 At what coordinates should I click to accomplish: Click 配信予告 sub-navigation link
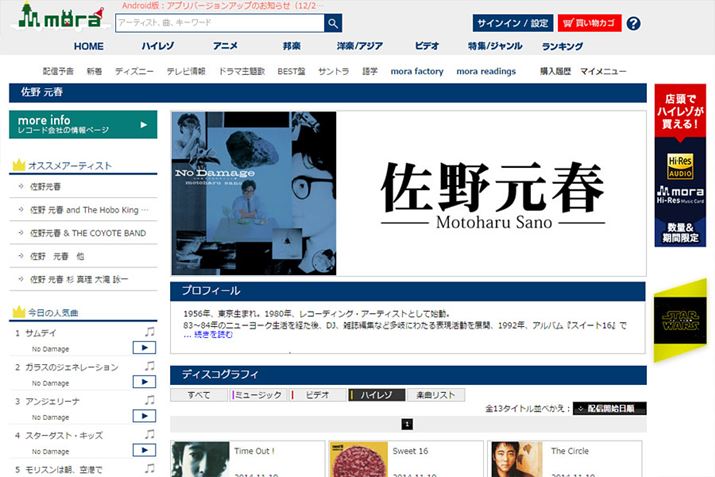tap(58, 71)
